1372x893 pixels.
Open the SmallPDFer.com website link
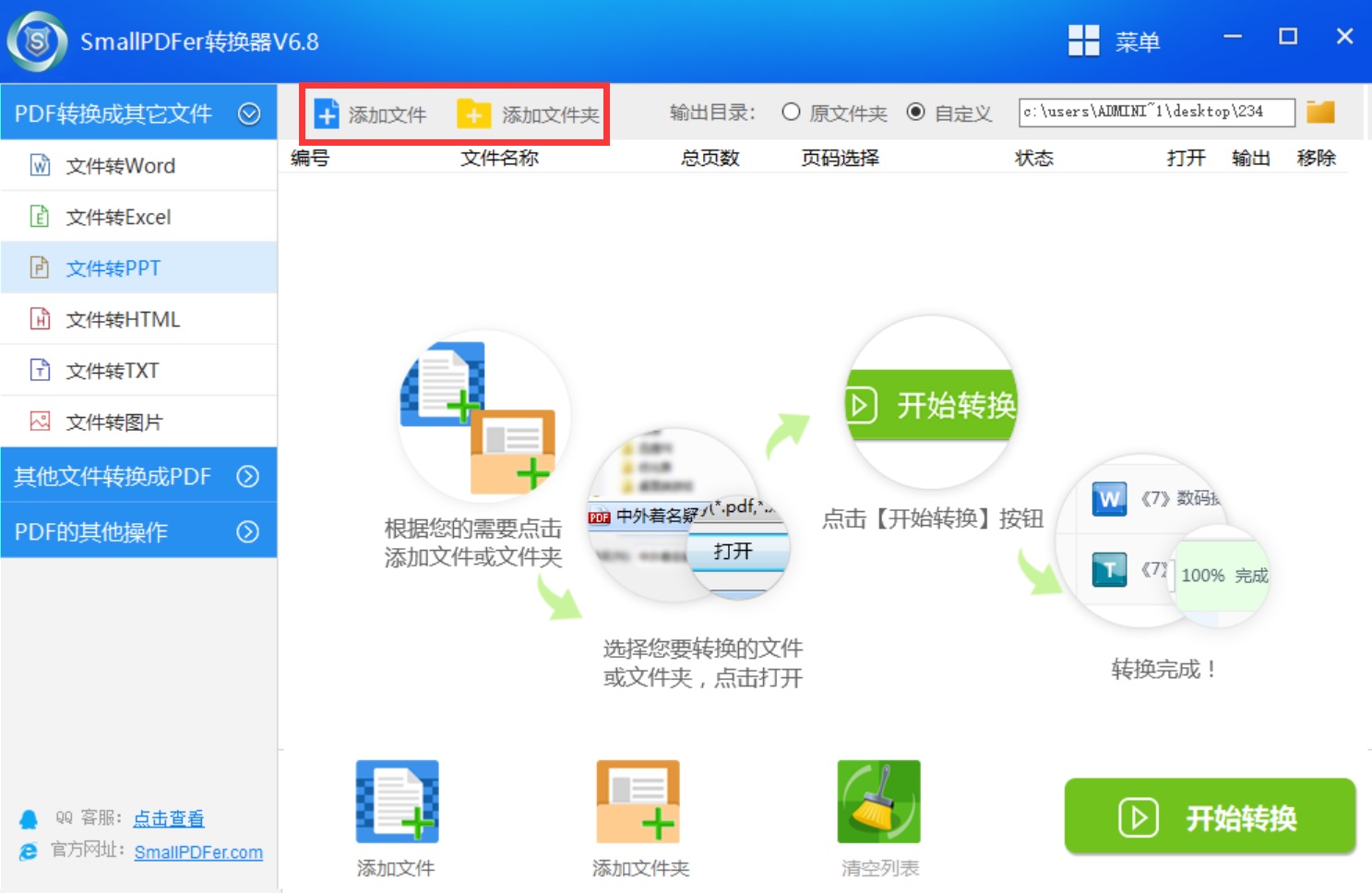click(x=198, y=852)
